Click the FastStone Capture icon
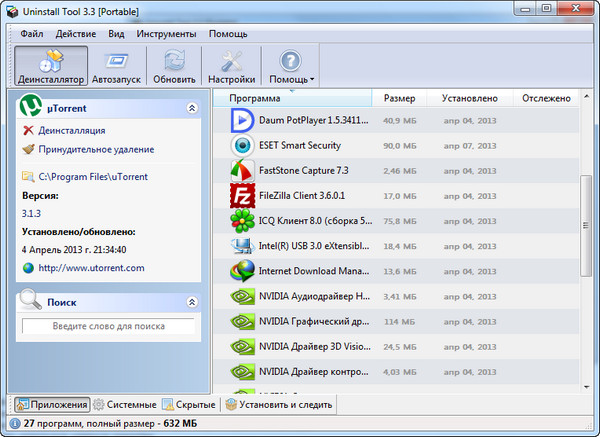 click(x=242, y=171)
